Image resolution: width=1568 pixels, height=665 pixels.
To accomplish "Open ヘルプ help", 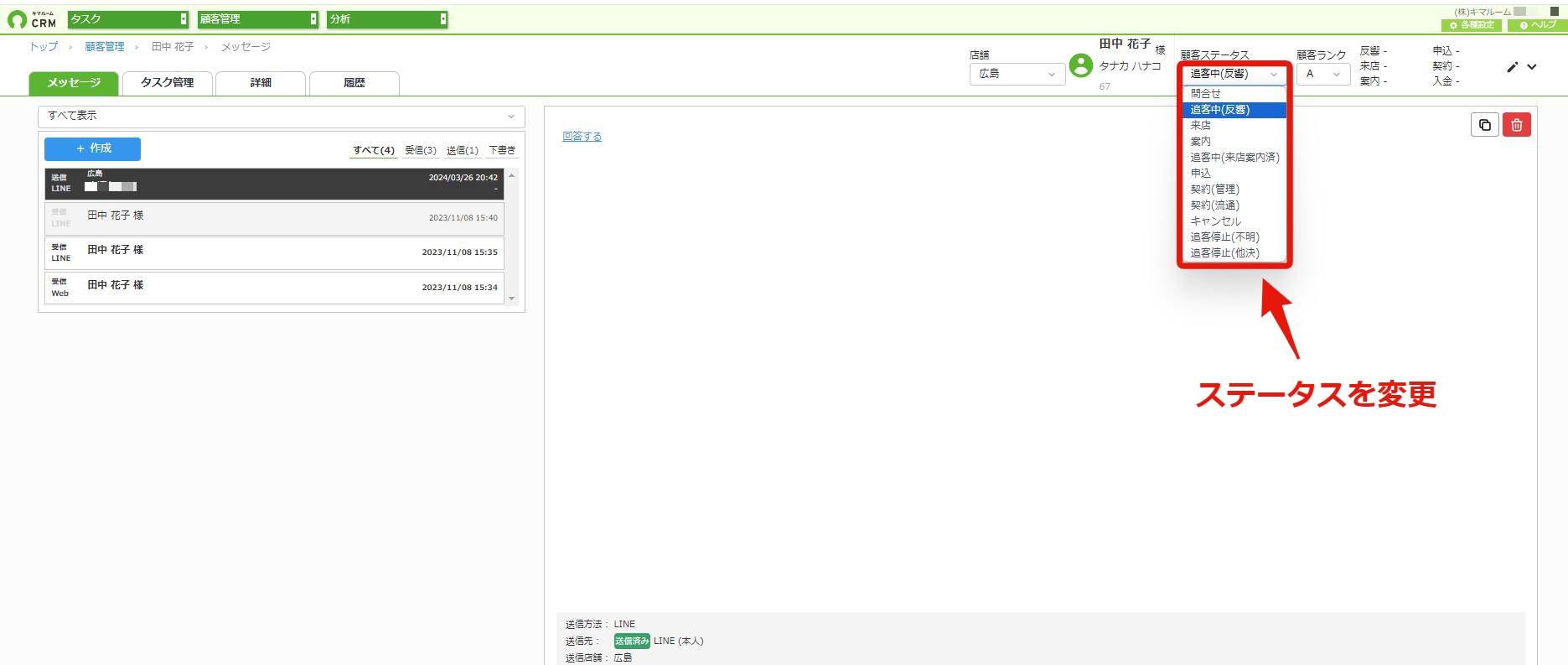I will [1538, 25].
